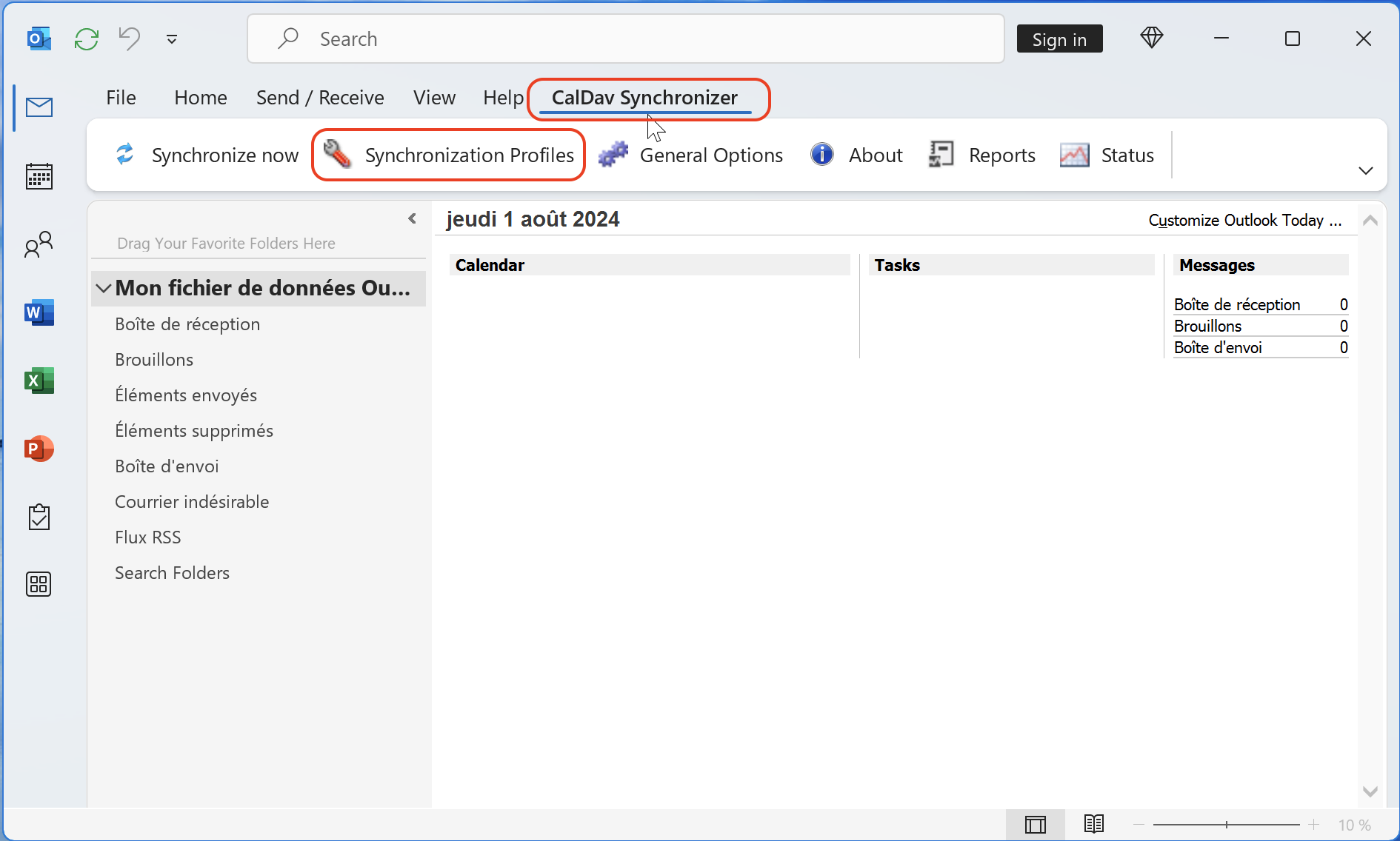Viewport: 1400px width, 841px height.
Task: Open the Mail module in the sidebar
Action: point(39,108)
